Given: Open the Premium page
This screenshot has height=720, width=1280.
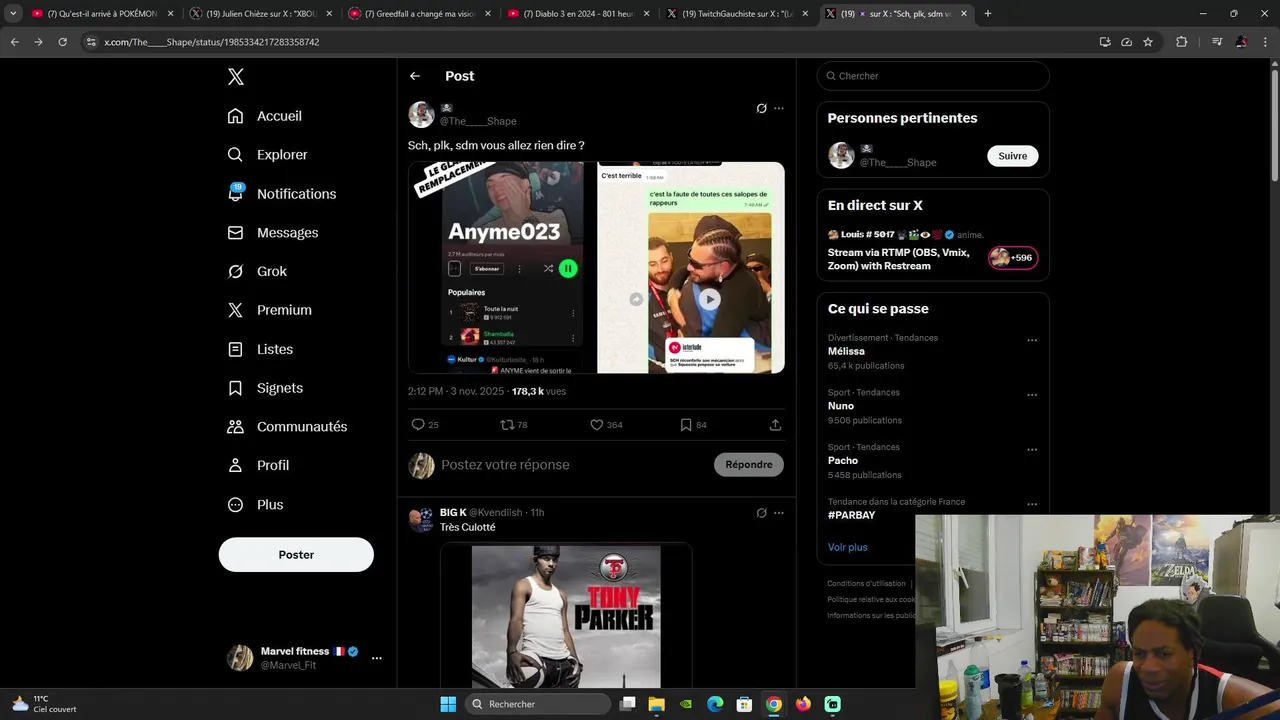Looking at the screenshot, I should pyautogui.click(x=270, y=310).
